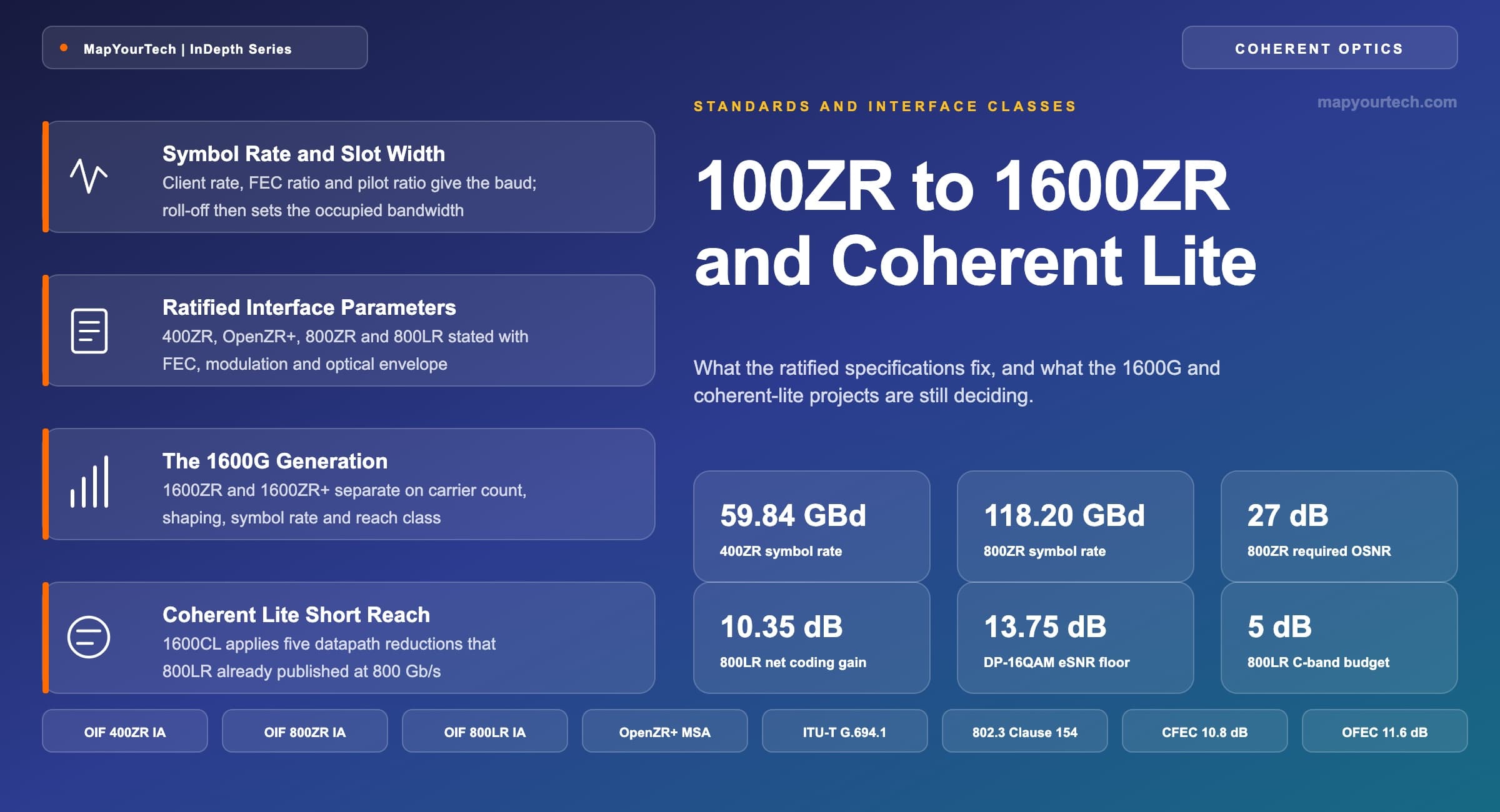Click the circled lines icon beside Coherent Lite

click(x=89, y=636)
